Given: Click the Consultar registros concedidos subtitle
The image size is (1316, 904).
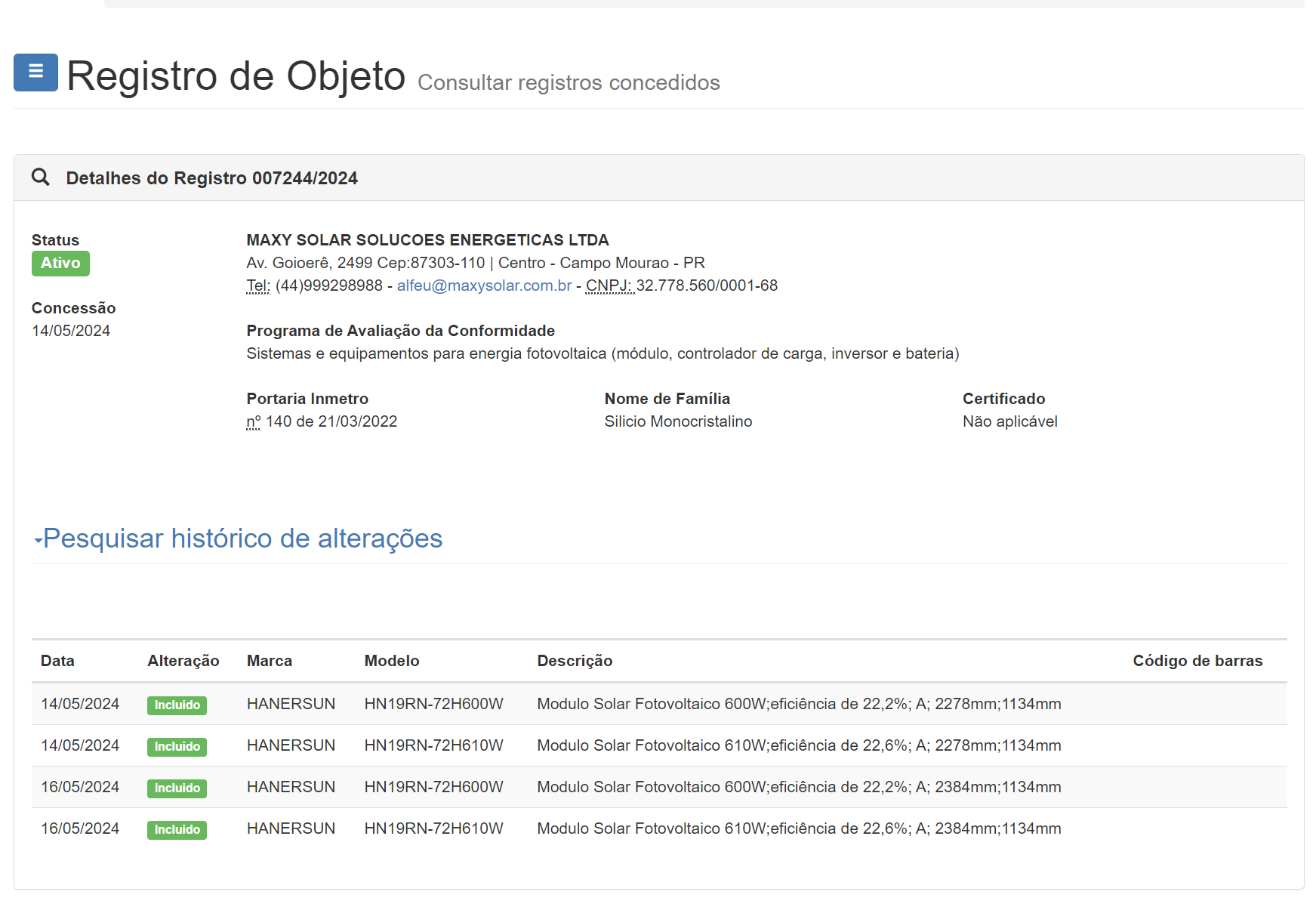Looking at the screenshot, I should pos(569,82).
